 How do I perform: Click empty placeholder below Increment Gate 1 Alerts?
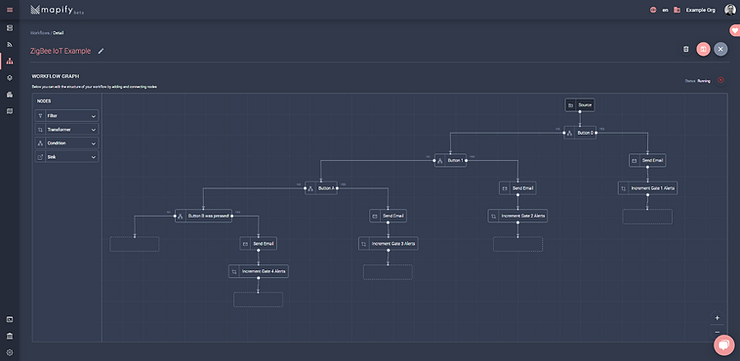(648, 216)
